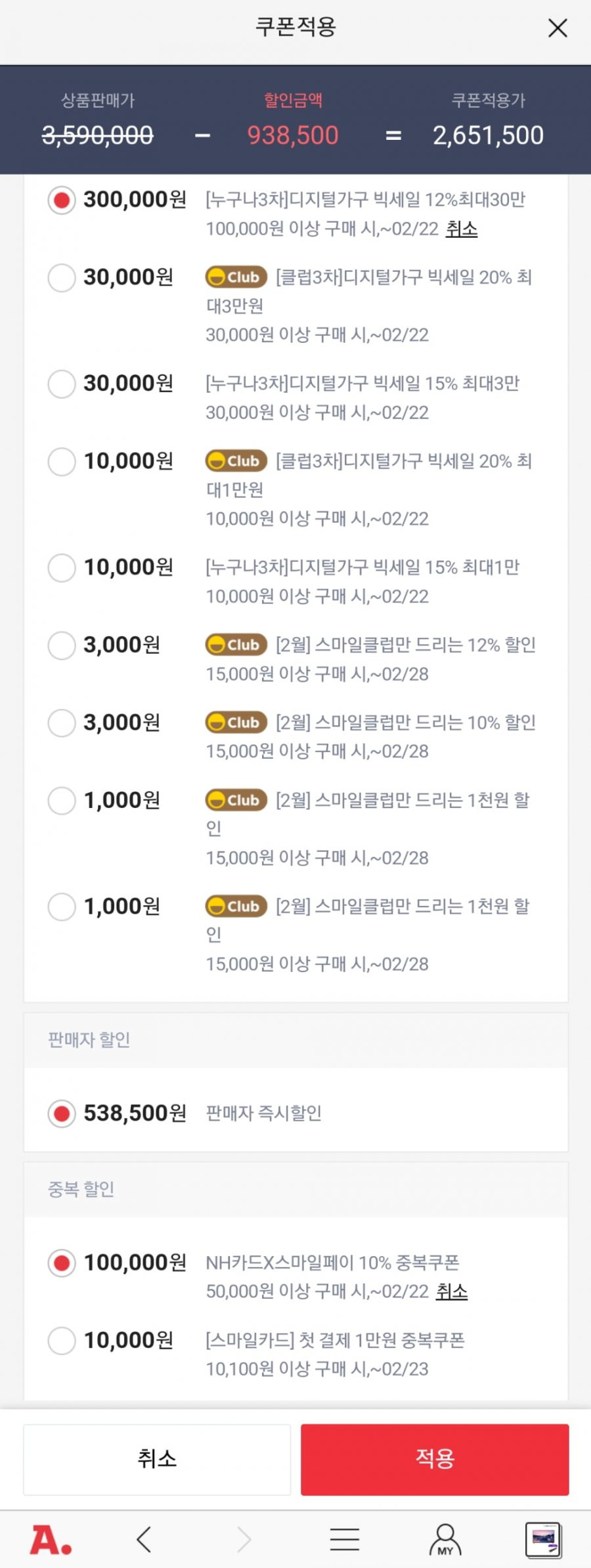Viewport: 591px width, 1568px height.
Task: Choose the 538,500원 판매자 즉시할인 option
Action: pyautogui.click(x=62, y=1113)
